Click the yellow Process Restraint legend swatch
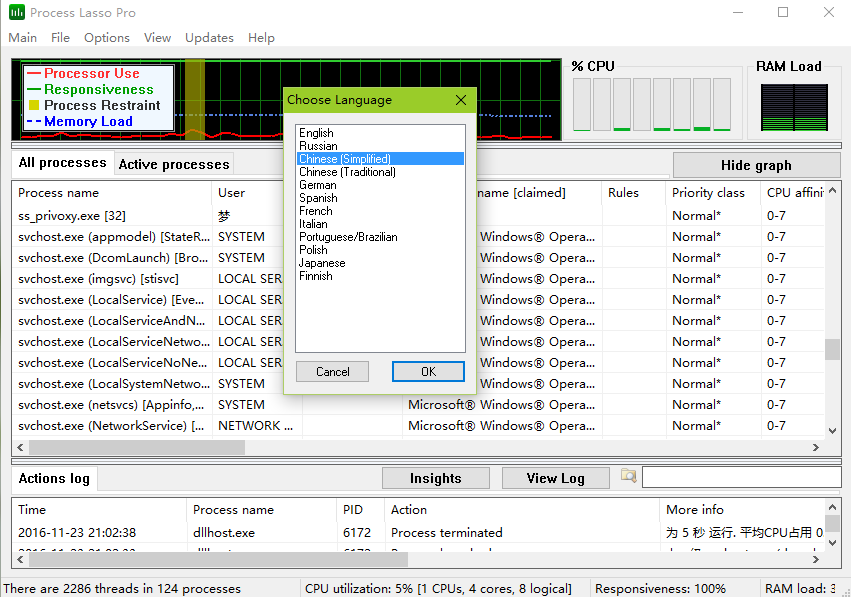The image size is (851, 597). (x=34, y=105)
